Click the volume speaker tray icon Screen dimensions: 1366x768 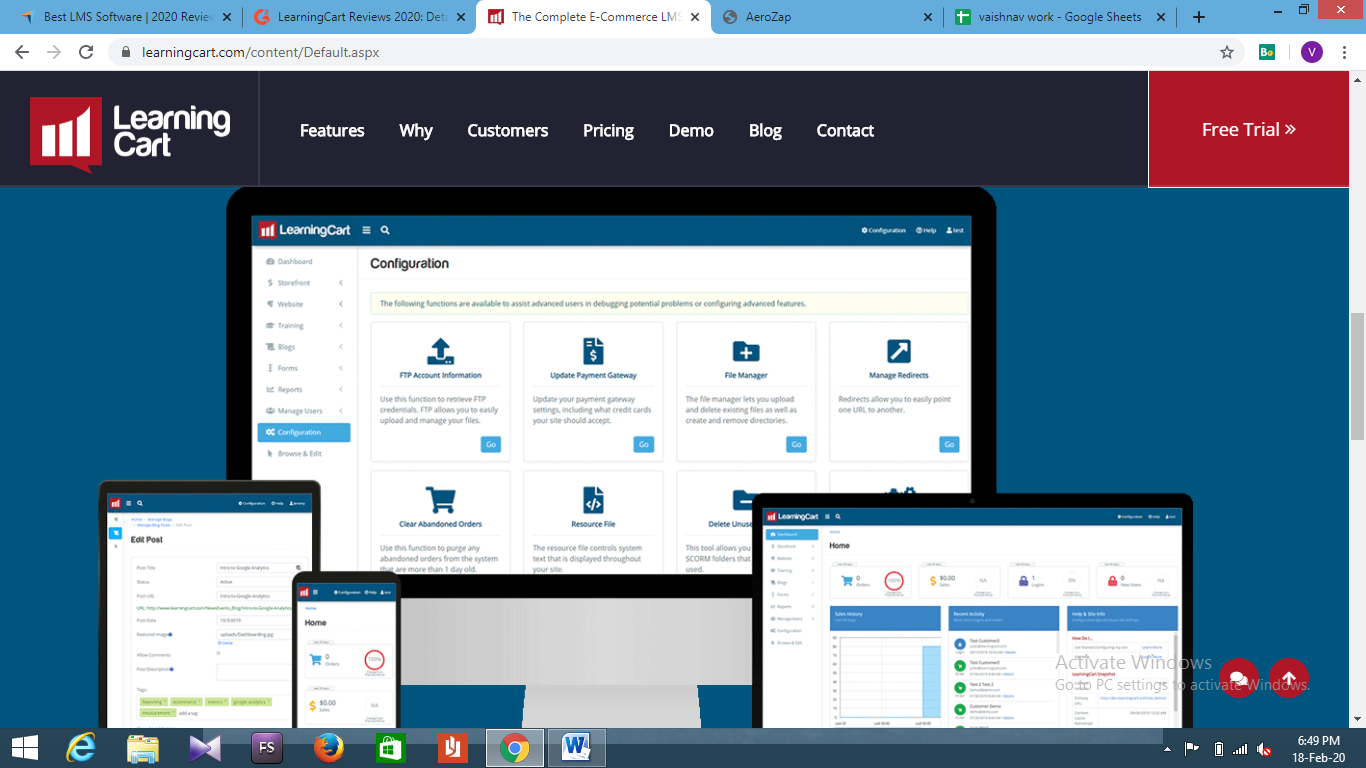point(1265,749)
